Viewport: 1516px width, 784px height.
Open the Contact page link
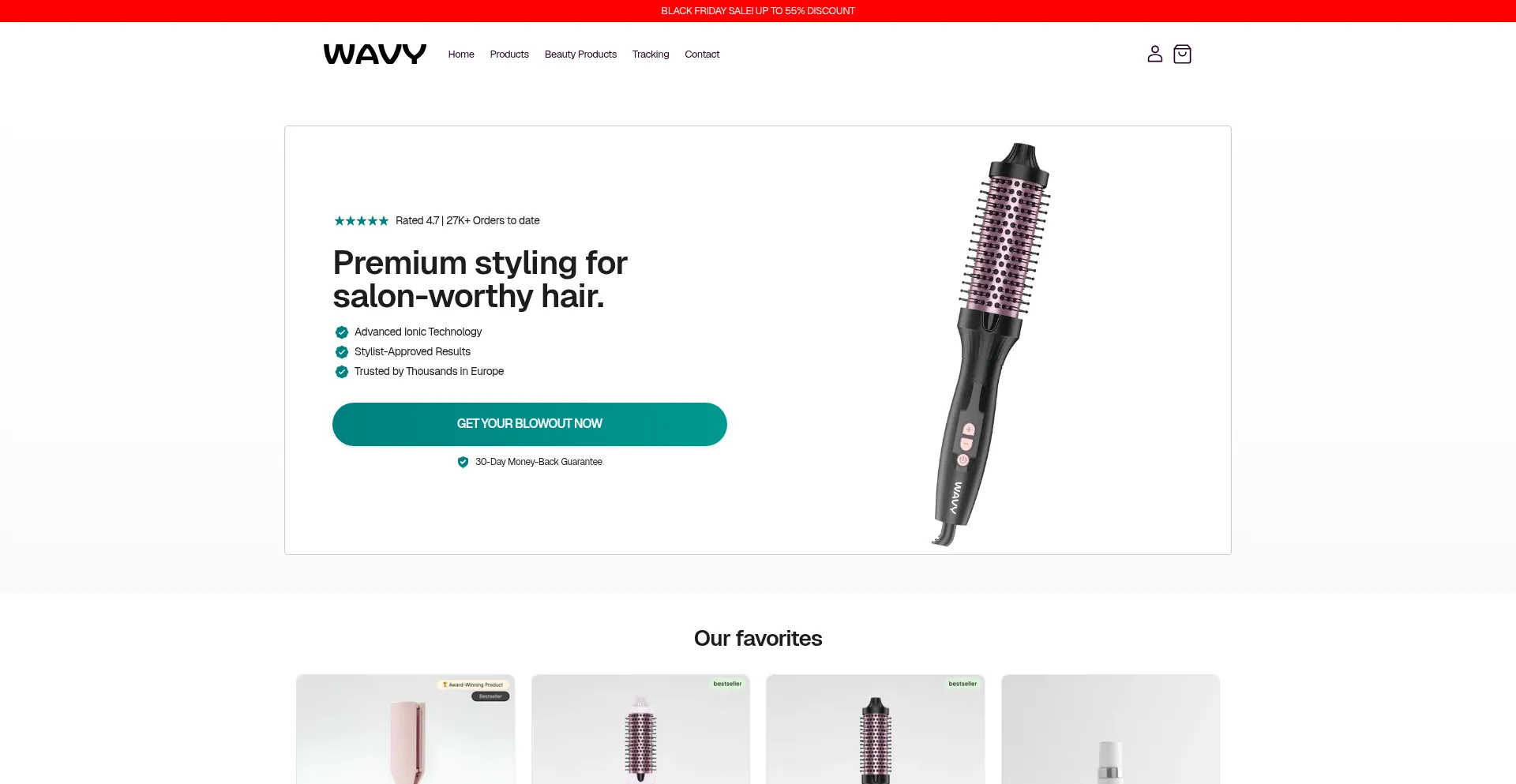point(702,54)
